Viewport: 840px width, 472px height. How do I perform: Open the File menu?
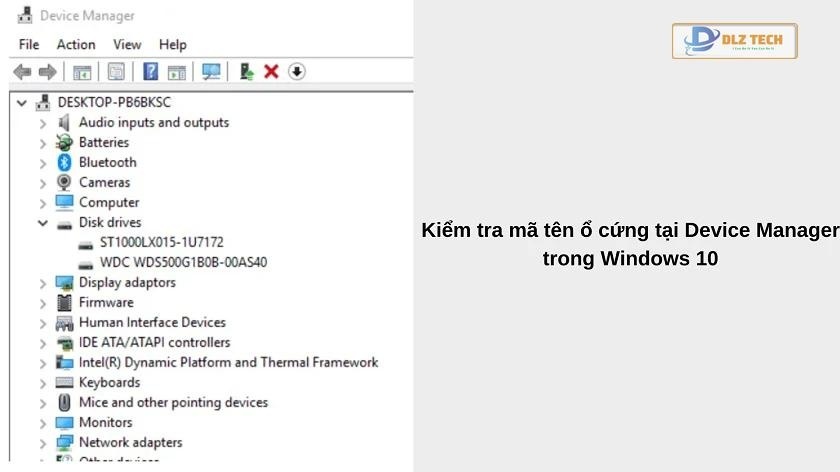tap(29, 44)
